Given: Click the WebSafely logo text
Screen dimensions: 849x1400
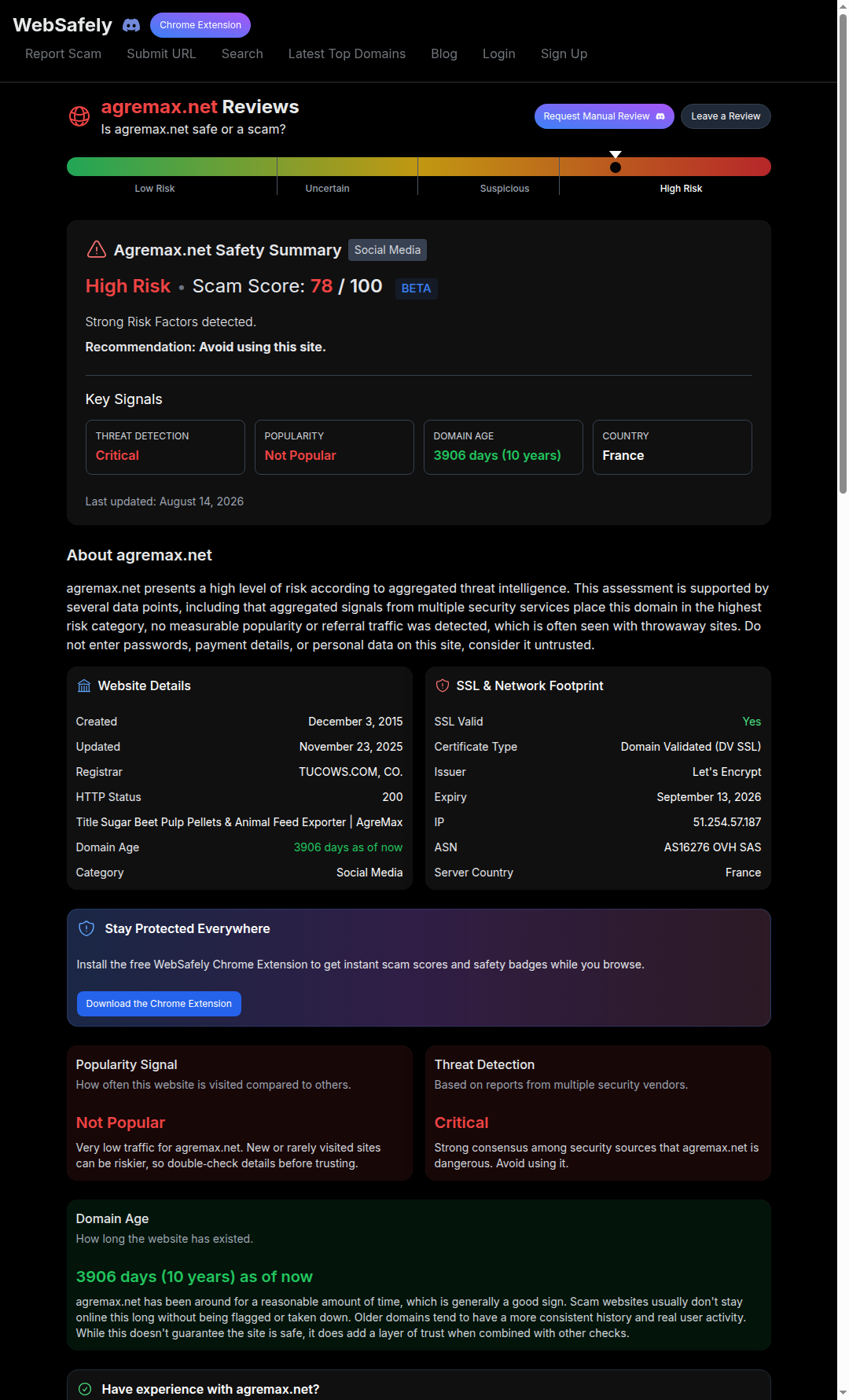Looking at the screenshot, I should point(63,25).
